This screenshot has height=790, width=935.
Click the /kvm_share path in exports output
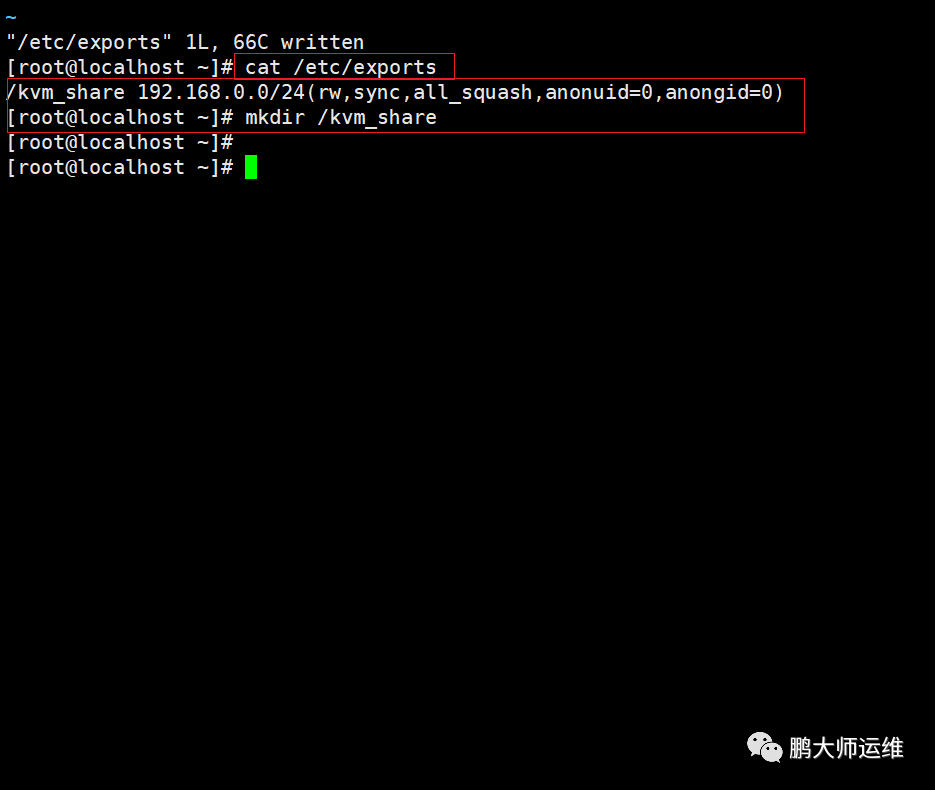tap(66, 92)
